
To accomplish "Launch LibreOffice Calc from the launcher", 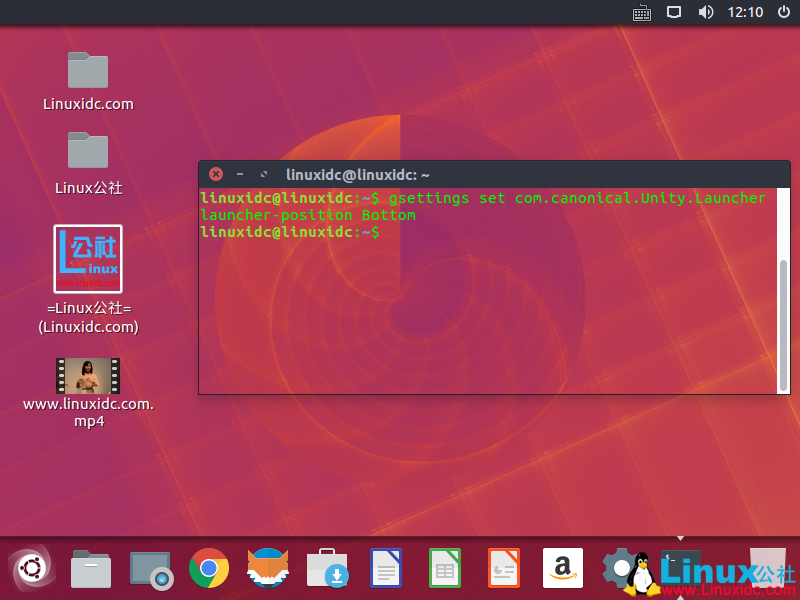I will click(x=445, y=568).
